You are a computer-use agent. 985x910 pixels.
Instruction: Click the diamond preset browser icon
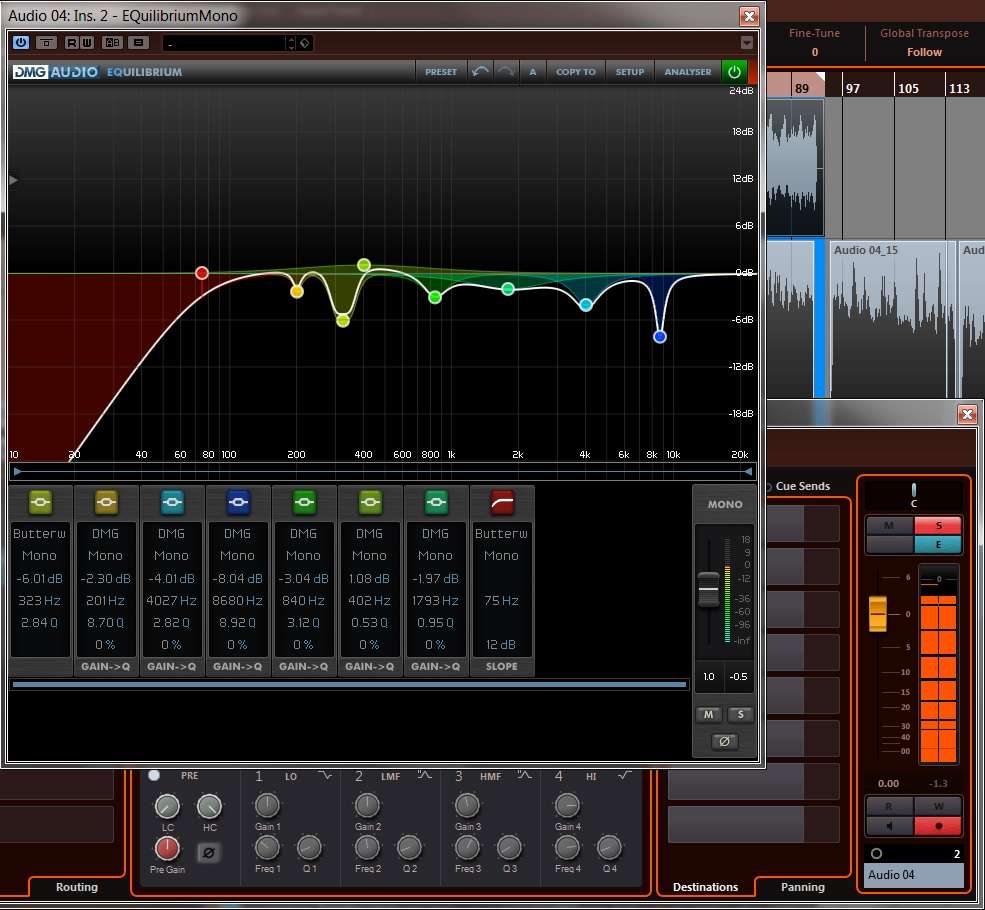pos(305,43)
